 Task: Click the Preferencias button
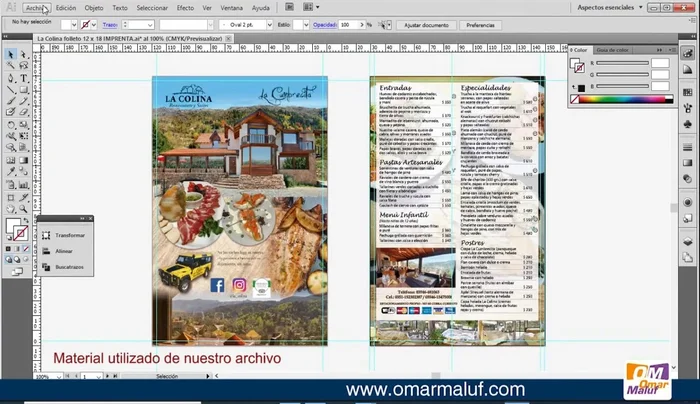[480, 23]
